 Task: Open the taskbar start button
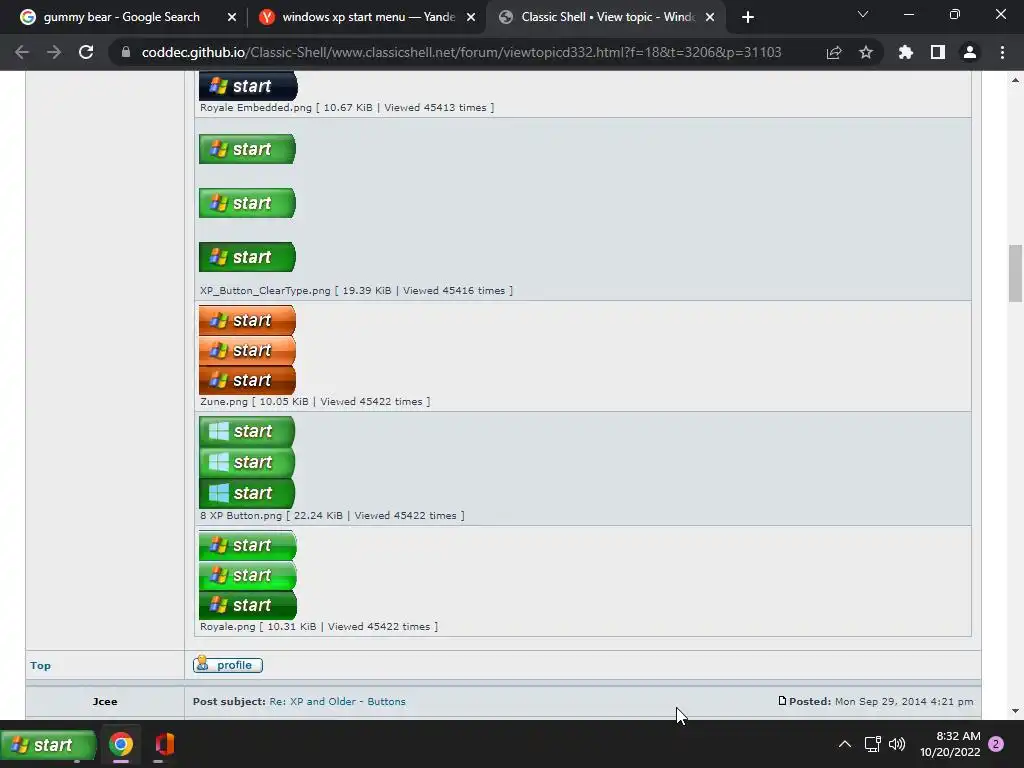[48, 744]
